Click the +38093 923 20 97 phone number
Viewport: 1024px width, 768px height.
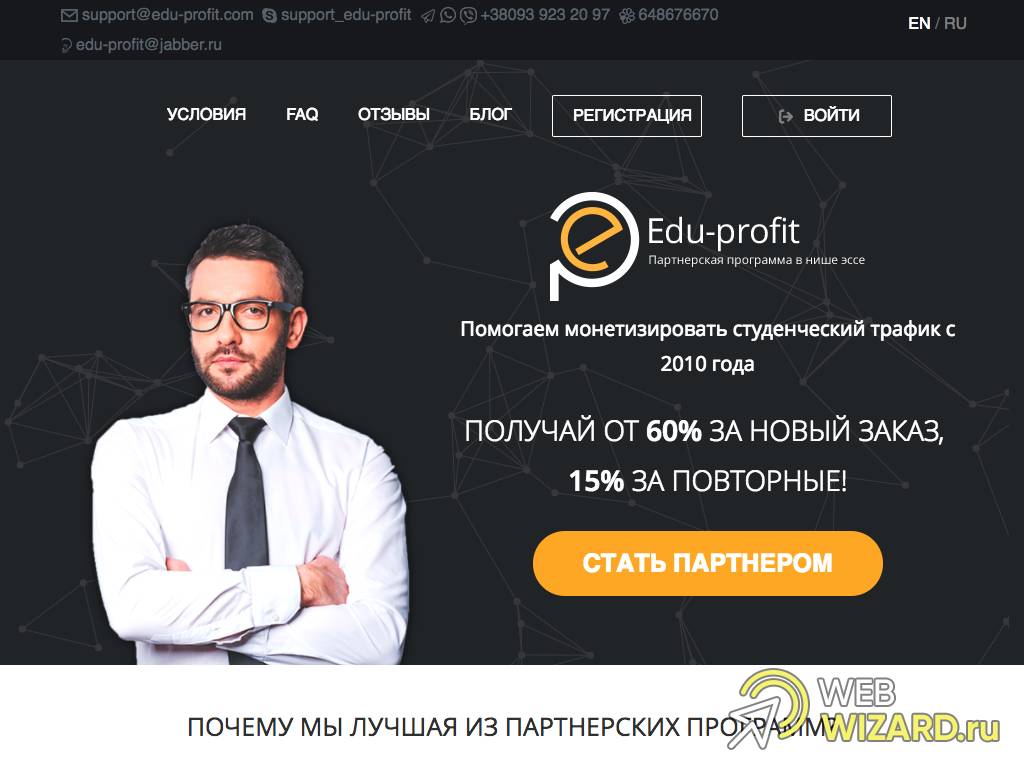[x=545, y=15]
